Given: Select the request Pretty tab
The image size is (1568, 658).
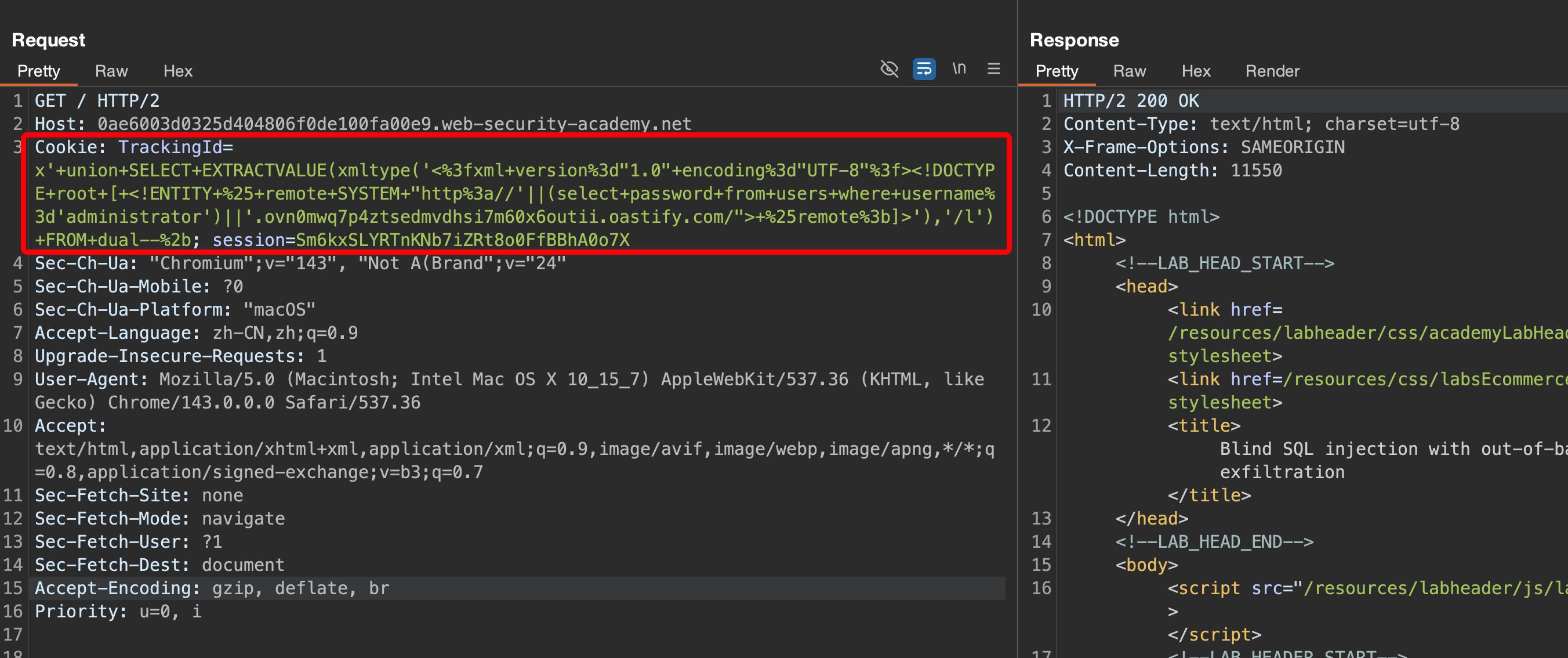Looking at the screenshot, I should [x=38, y=71].
